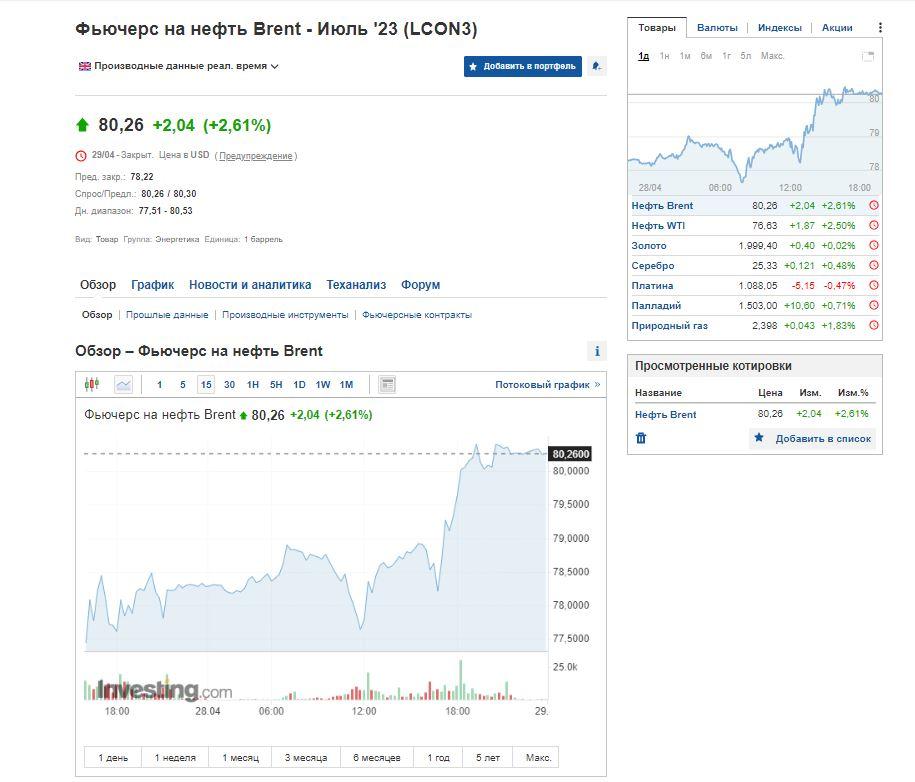
Task: Select the 6 месяцев range button below the chart
Action: pos(375,757)
